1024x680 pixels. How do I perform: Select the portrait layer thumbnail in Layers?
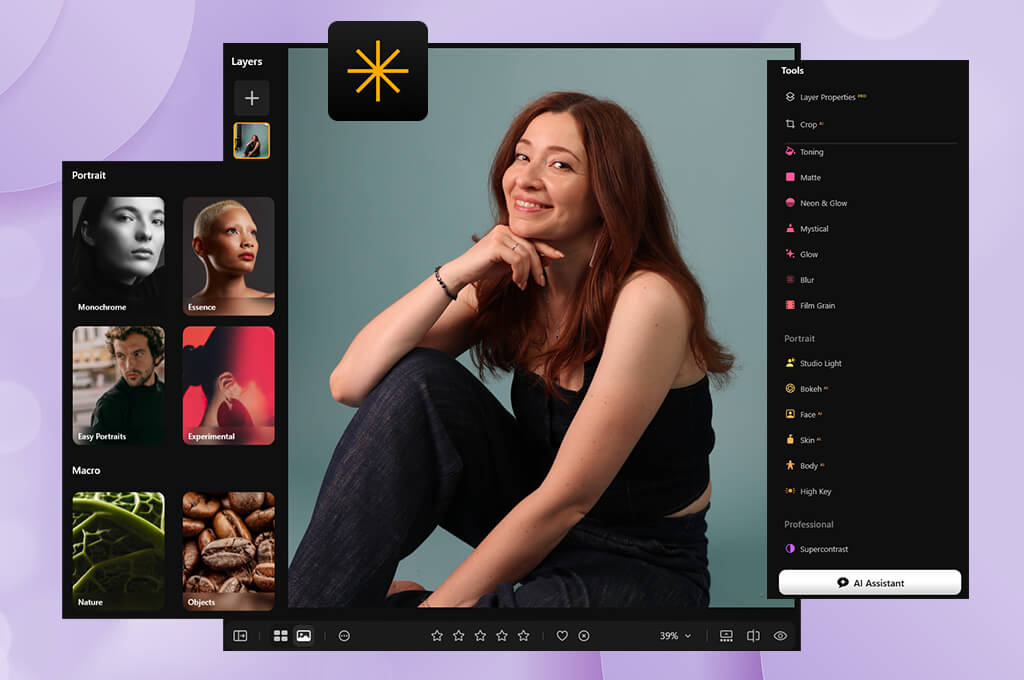pyautogui.click(x=251, y=140)
